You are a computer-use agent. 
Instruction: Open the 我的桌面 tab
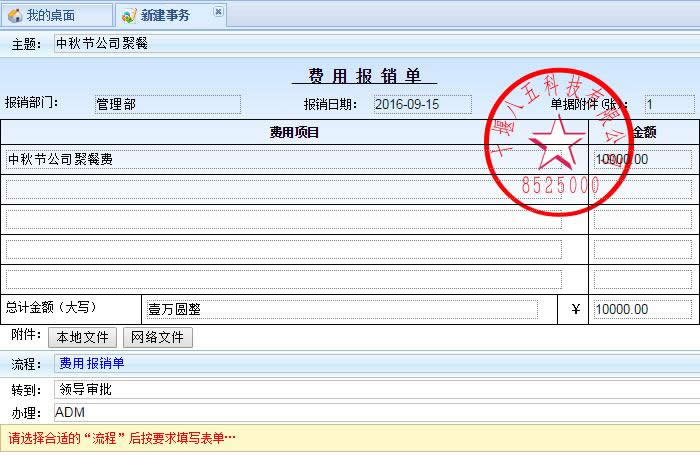point(56,15)
